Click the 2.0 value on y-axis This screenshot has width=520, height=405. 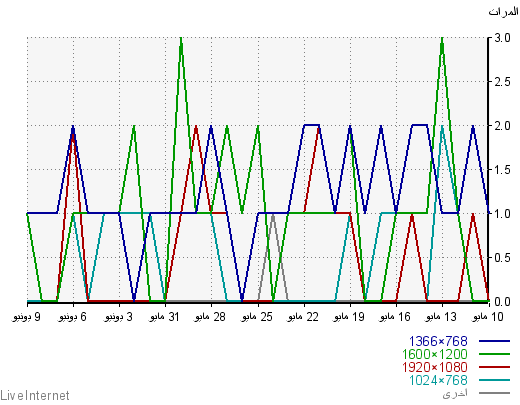pyautogui.click(x=502, y=126)
